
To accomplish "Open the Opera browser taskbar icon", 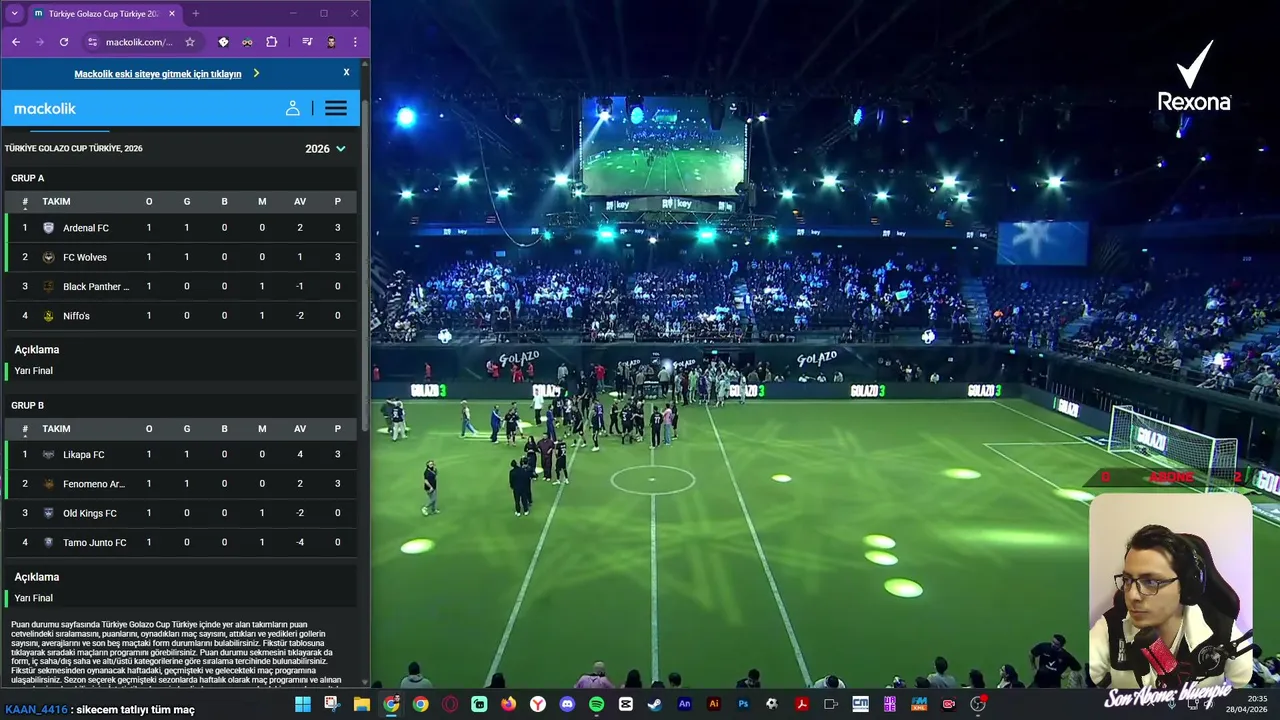I will coord(450,704).
